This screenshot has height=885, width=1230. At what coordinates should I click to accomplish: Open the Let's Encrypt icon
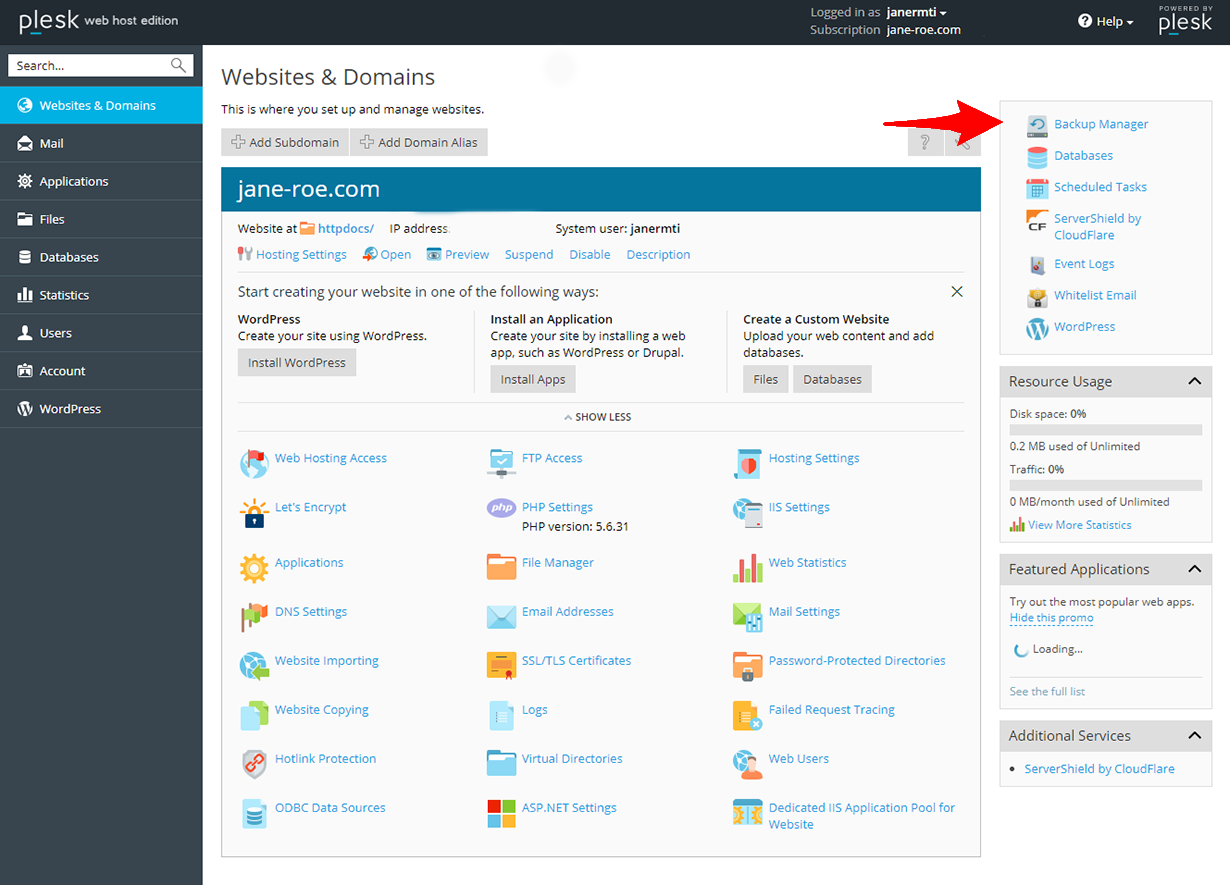254,513
